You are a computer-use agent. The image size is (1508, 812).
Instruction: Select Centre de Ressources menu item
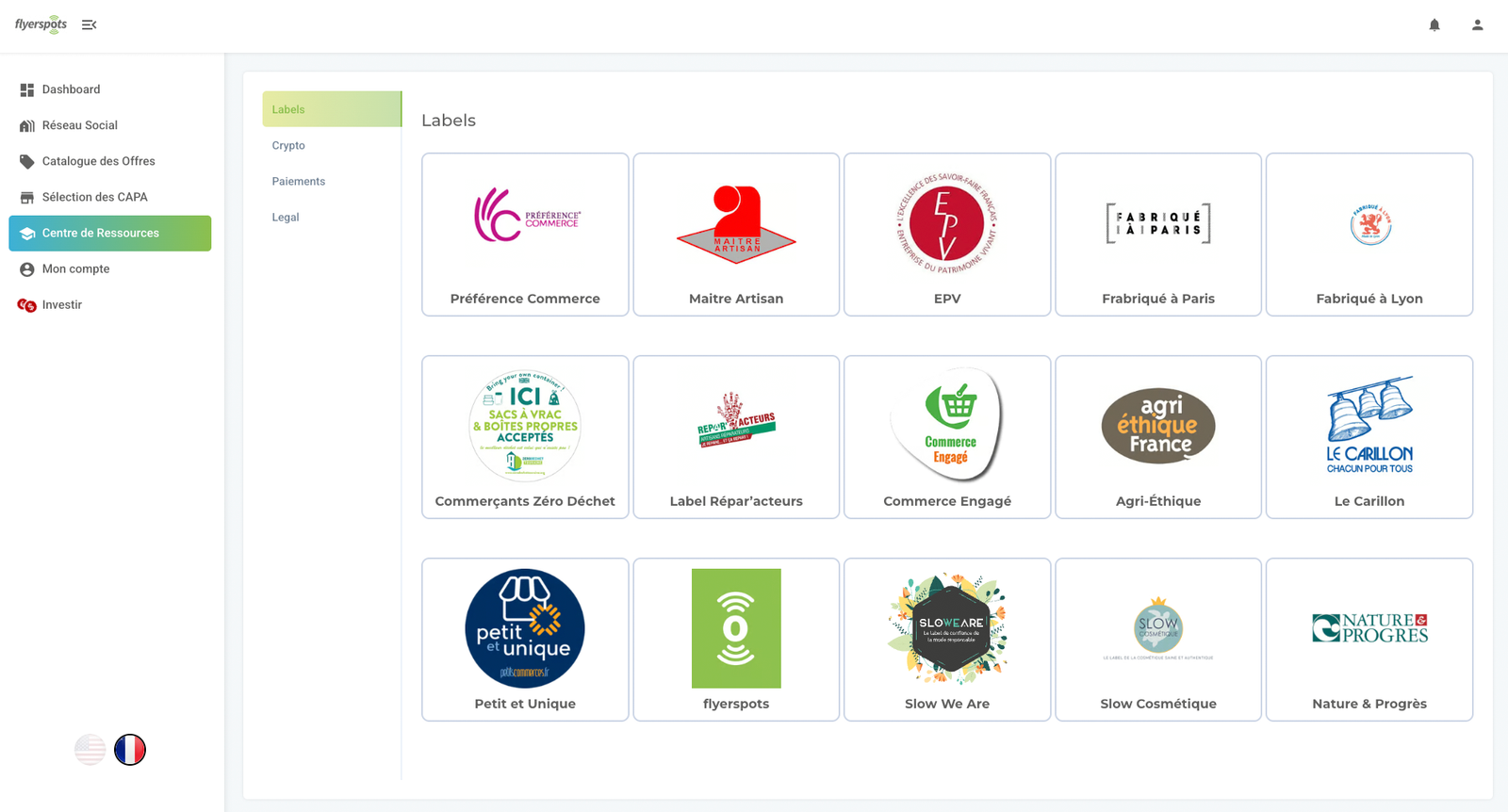coord(110,234)
